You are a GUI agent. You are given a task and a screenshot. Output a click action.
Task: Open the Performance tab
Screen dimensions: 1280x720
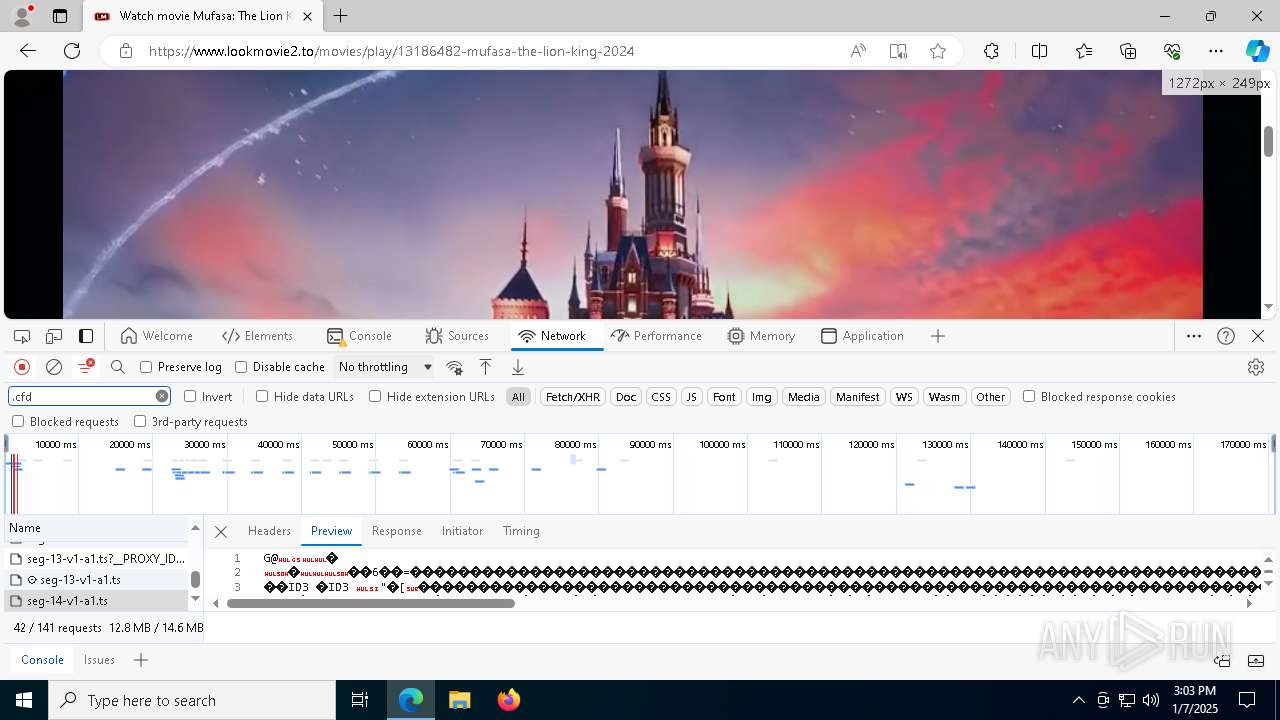656,336
